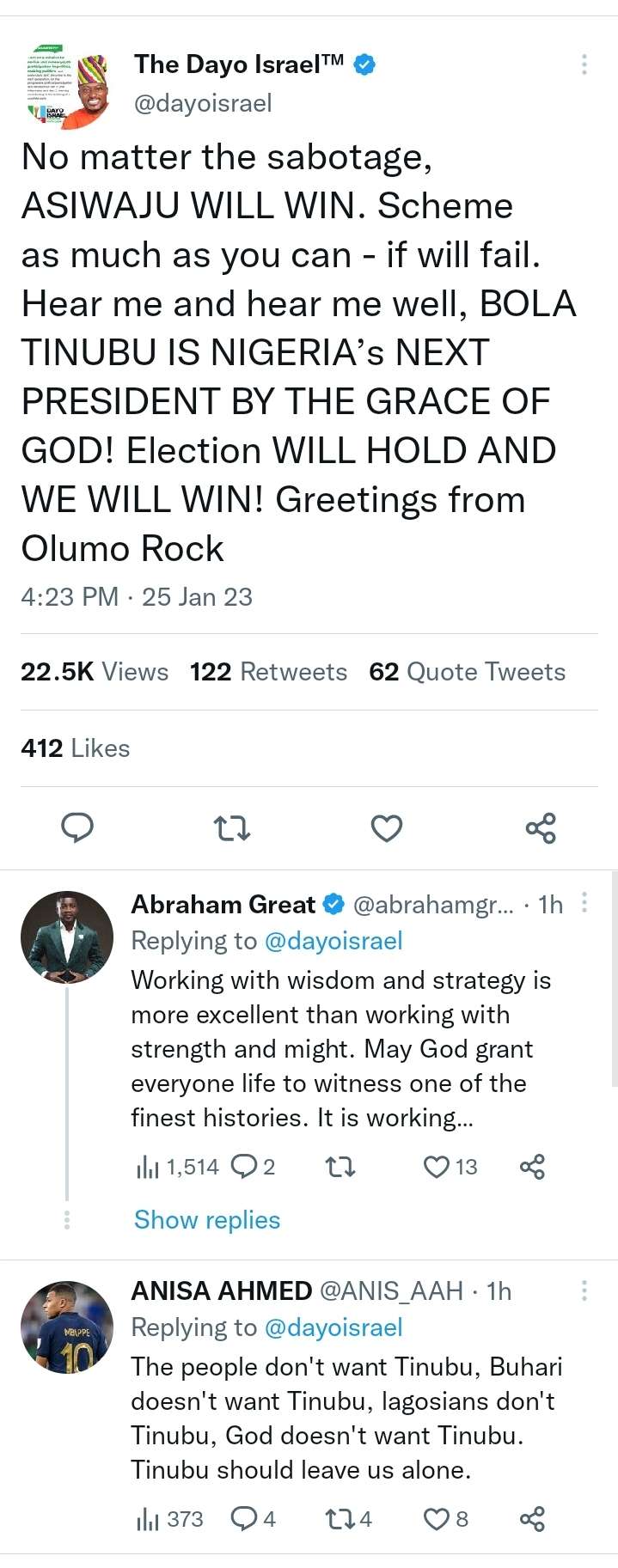618x1568 pixels.
Task: Retweet ANISA AHMED's reply
Action: click(x=339, y=1519)
